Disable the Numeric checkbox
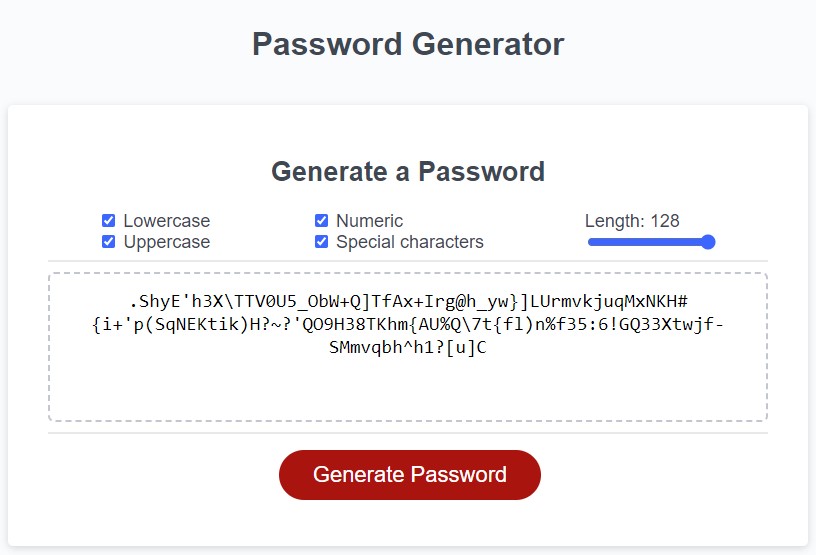This screenshot has height=555, width=816. 321,221
